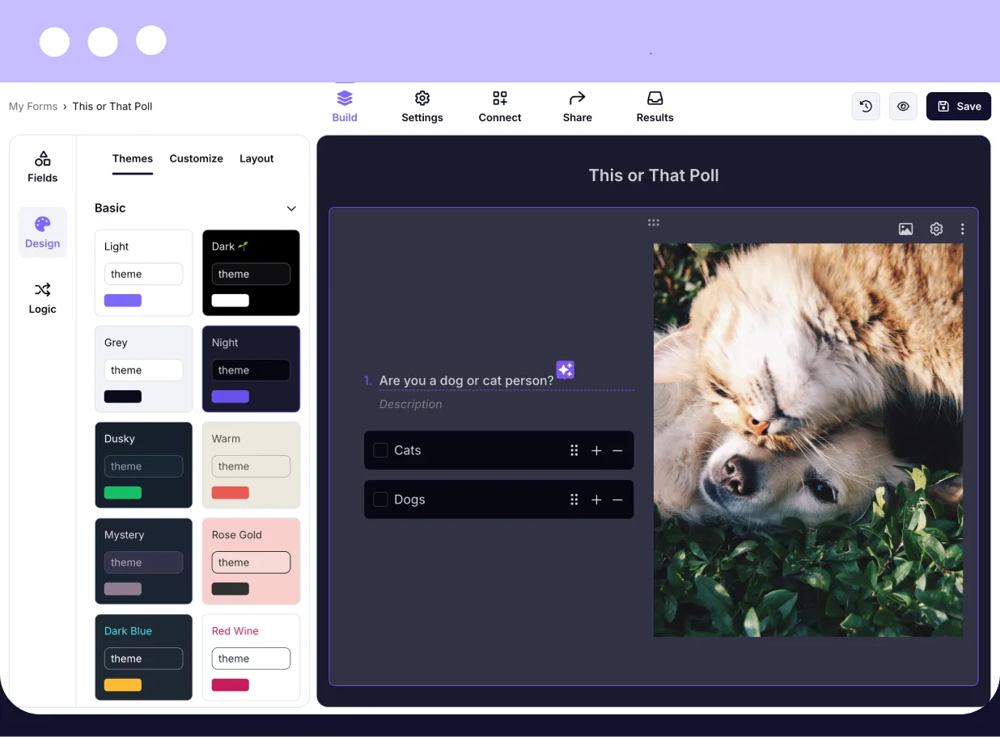Remove the Dogs option with minus icon
This screenshot has height=737, width=1000.
[617, 500]
